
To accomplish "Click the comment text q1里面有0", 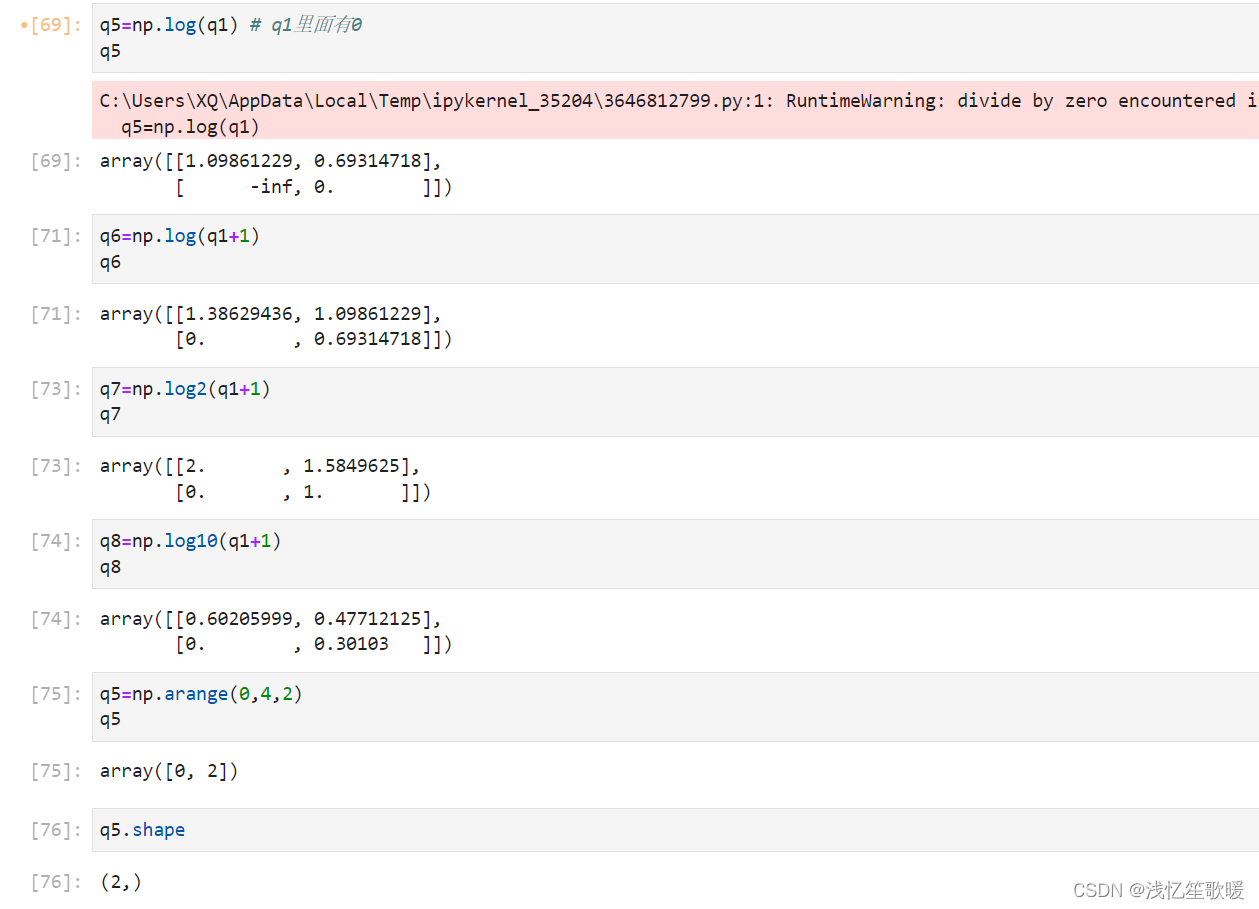I will [306, 25].
